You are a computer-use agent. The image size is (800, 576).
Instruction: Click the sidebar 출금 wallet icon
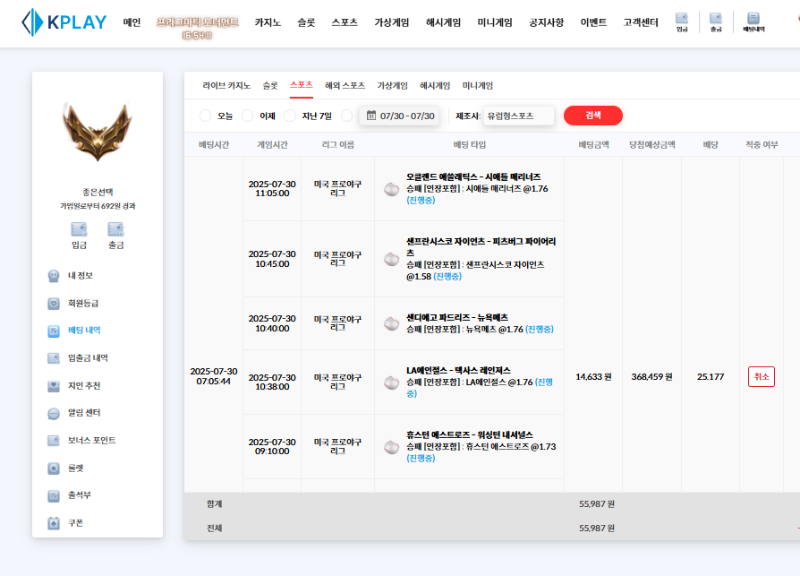[116, 229]
